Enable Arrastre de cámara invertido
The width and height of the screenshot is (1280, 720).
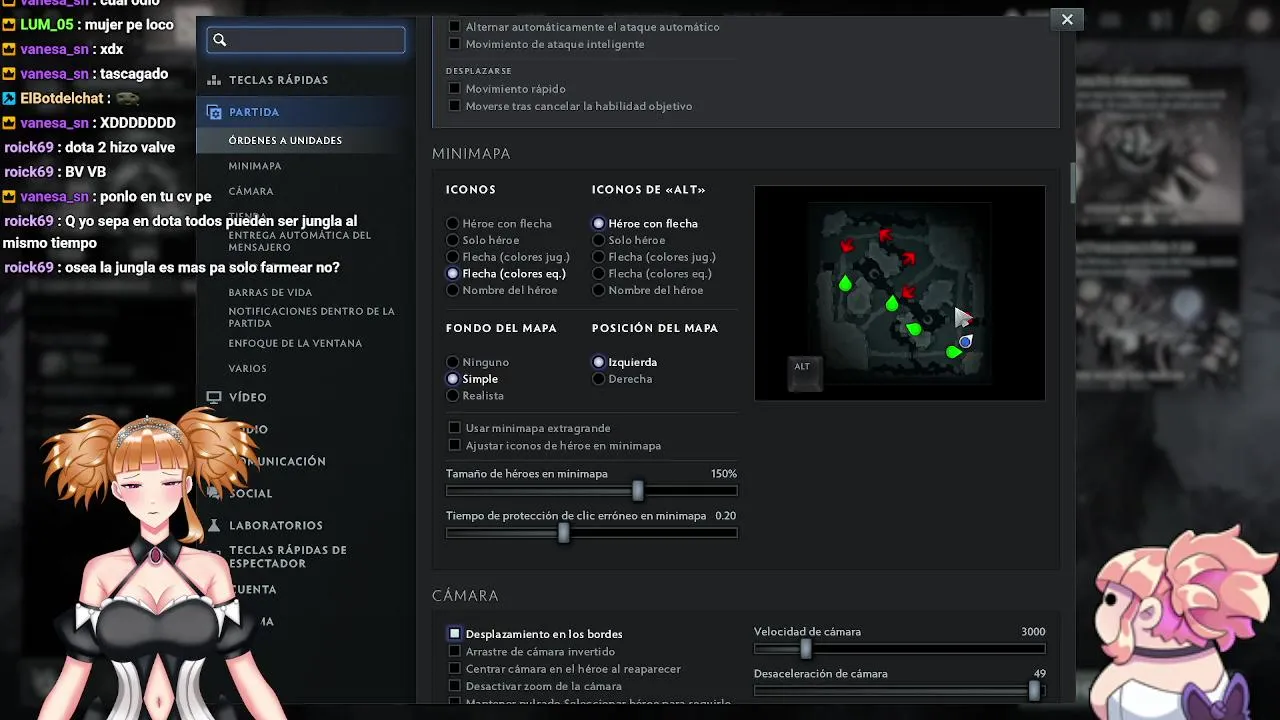[x=455, y=652]
